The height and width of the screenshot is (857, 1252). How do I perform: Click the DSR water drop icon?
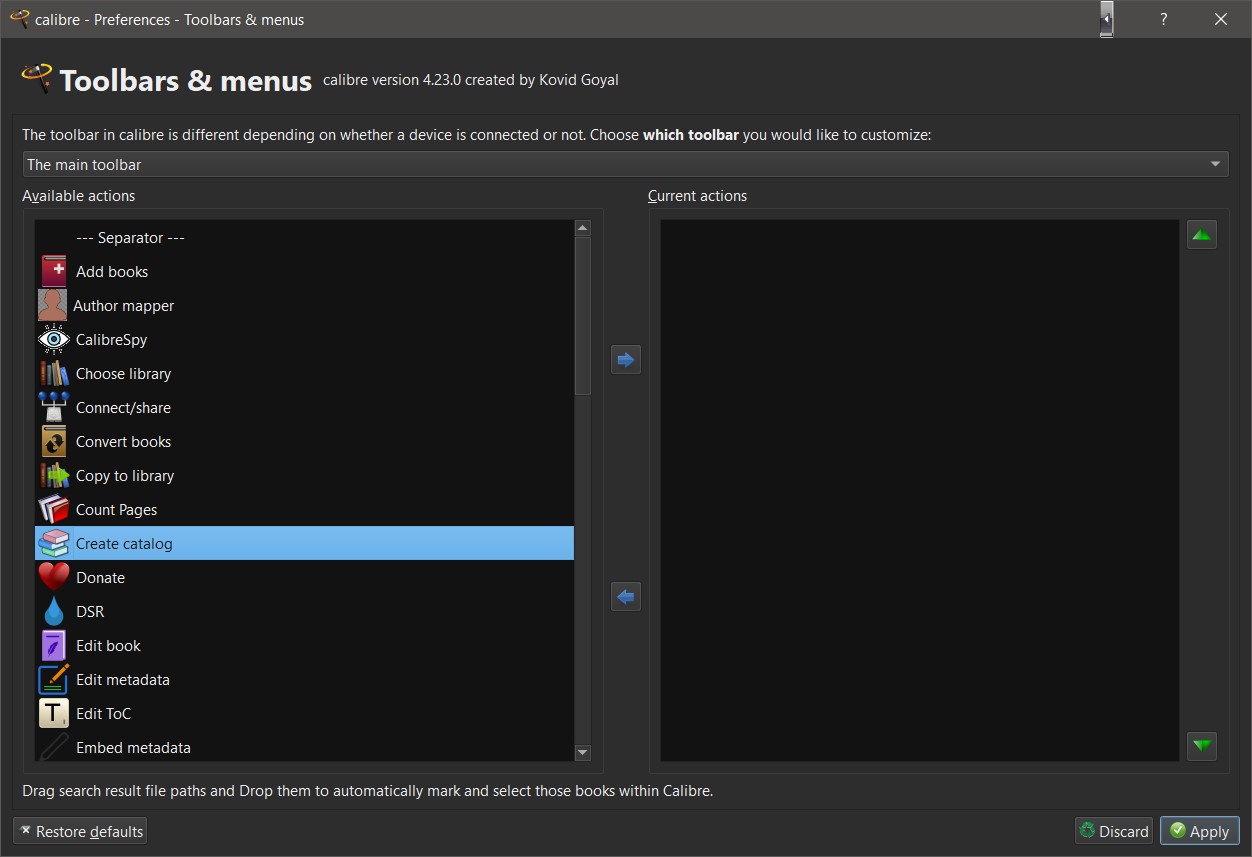pos(54,611)
